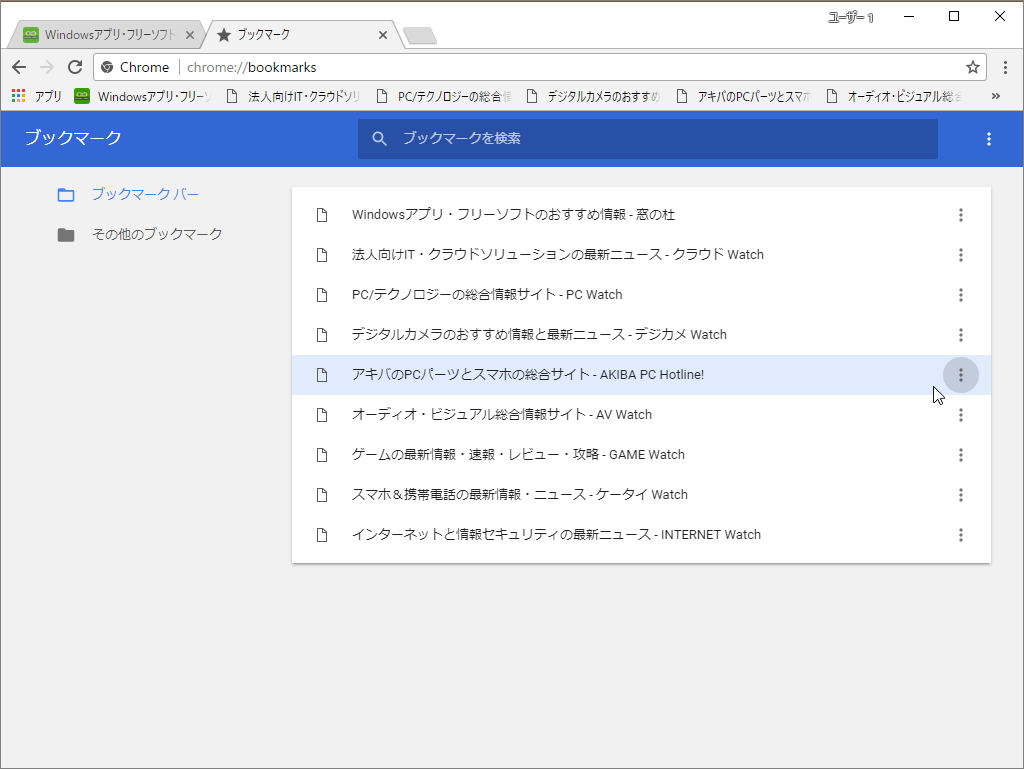Click the page reload icon
Viewport: 1024px width, 769px height.
point(74,67)
